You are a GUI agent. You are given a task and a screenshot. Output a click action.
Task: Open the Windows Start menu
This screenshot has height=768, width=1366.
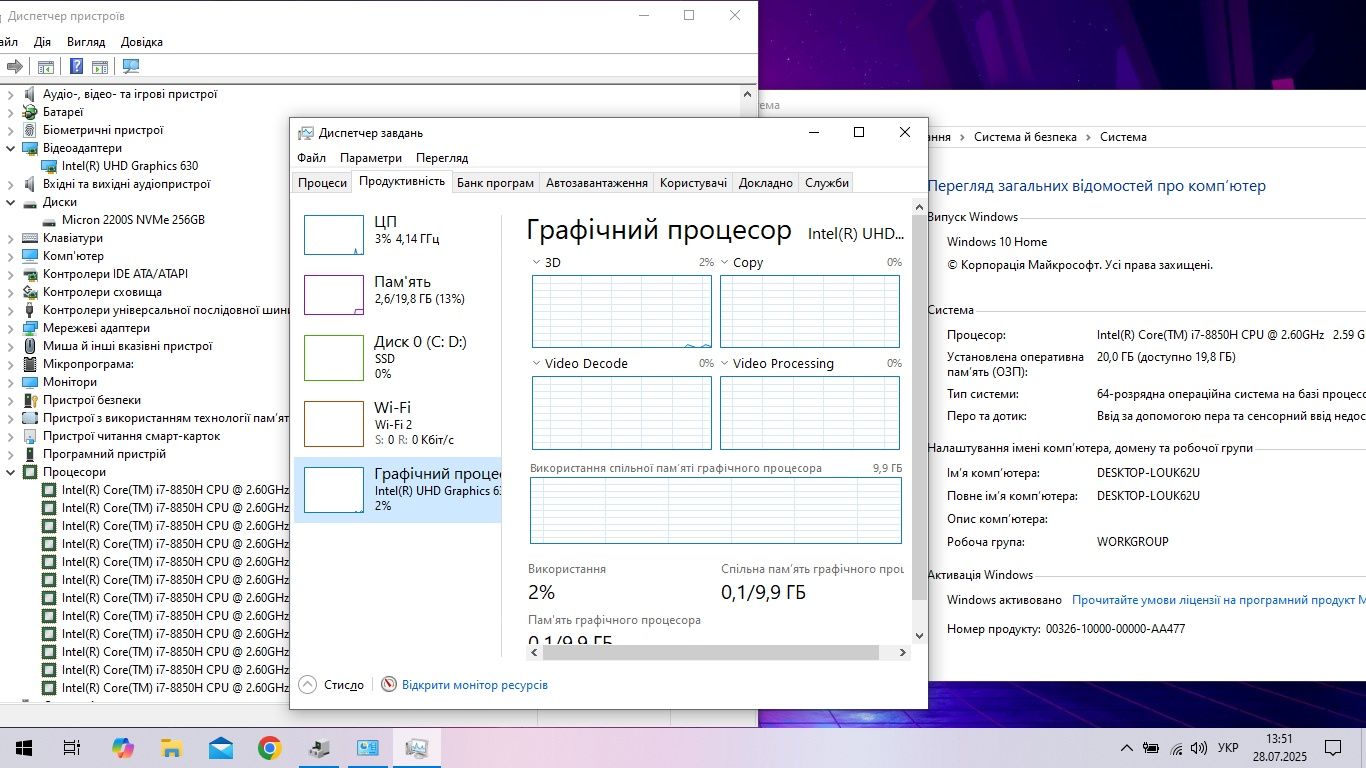click(24, 748)
